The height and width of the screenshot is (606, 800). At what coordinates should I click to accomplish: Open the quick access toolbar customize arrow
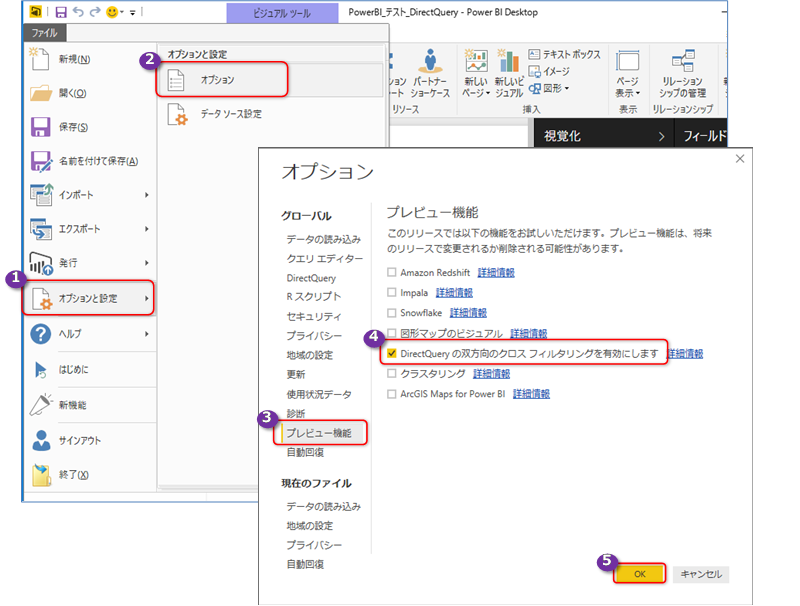[133, 13]
